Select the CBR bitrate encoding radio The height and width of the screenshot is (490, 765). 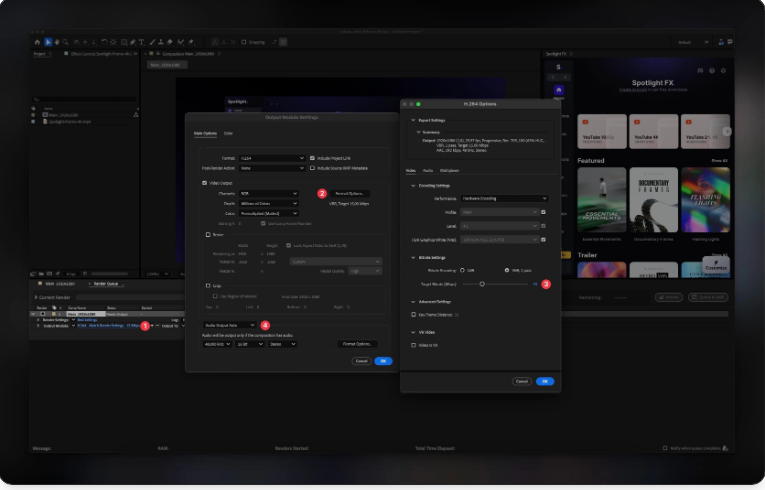pos(462,270)
